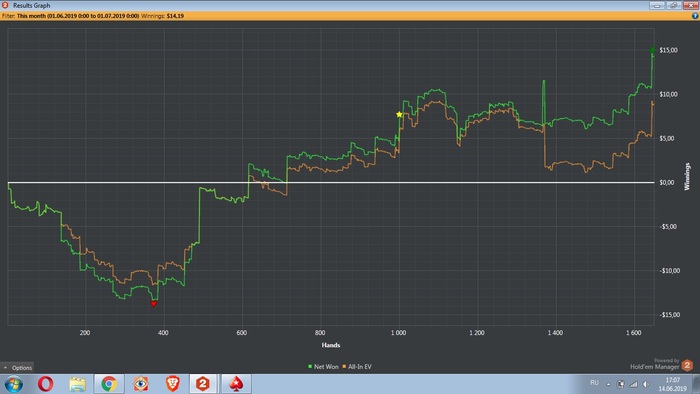Click the help info icon in filter bar
700x394 pixels.
point(695,16)
